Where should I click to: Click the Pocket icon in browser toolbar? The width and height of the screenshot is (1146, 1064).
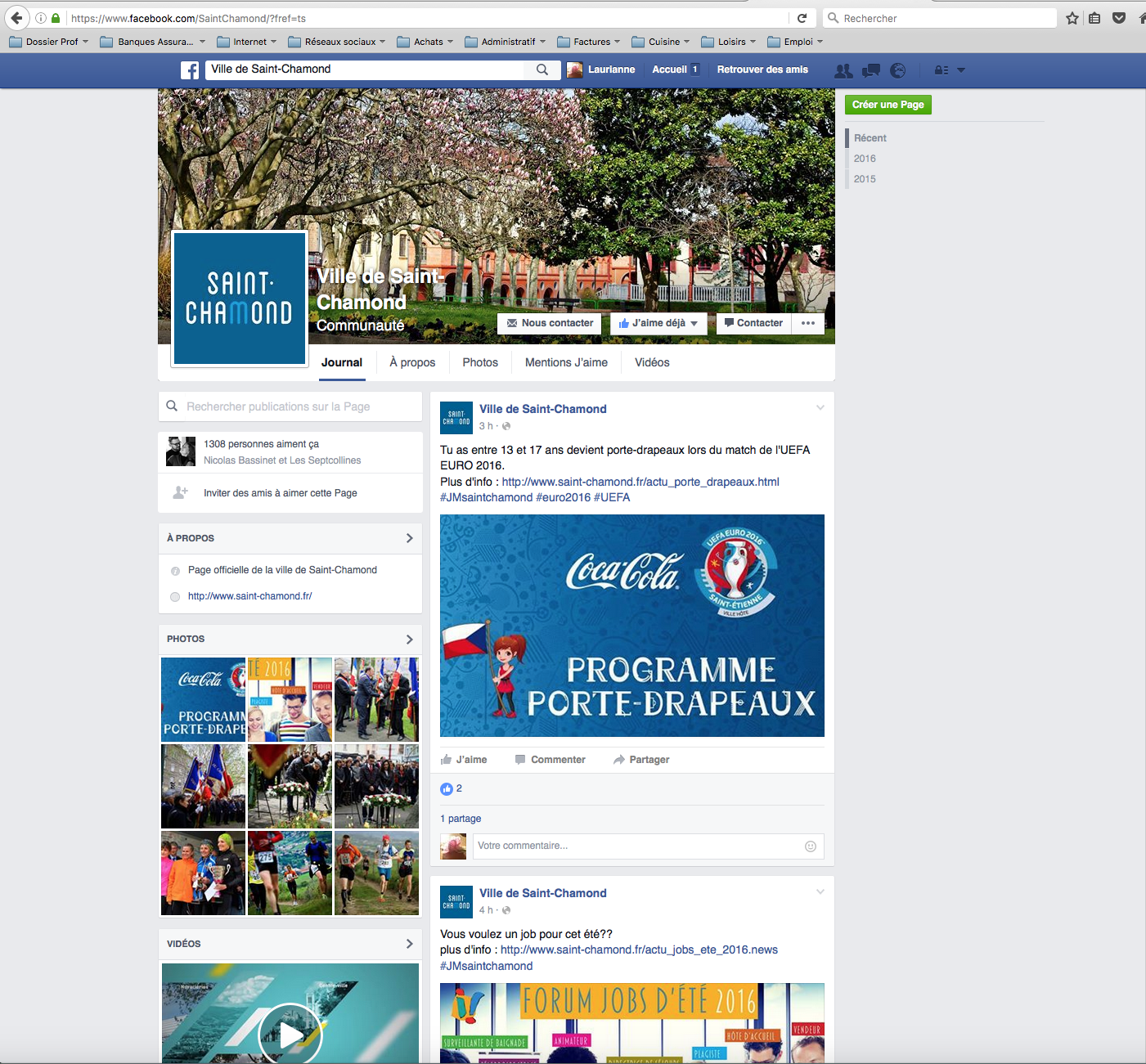pos(1119,18)
